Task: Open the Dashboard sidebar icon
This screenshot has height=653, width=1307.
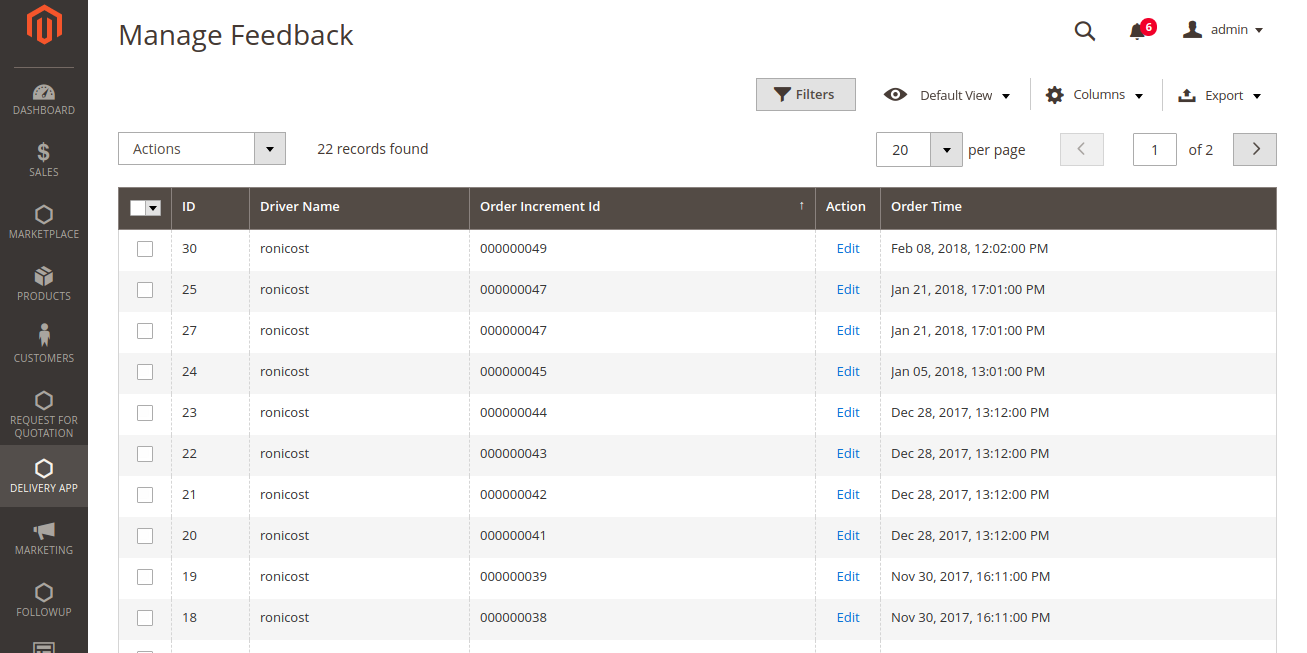Action: tap(43, 92)
